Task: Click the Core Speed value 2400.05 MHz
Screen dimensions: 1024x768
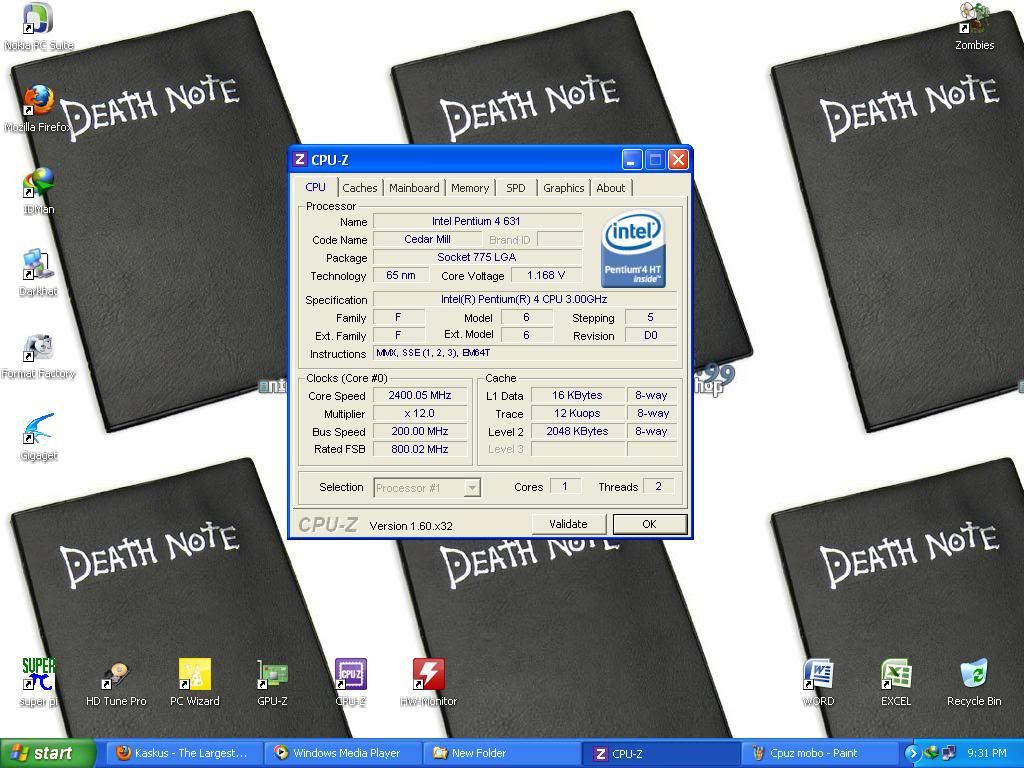Action: point(420,395)
